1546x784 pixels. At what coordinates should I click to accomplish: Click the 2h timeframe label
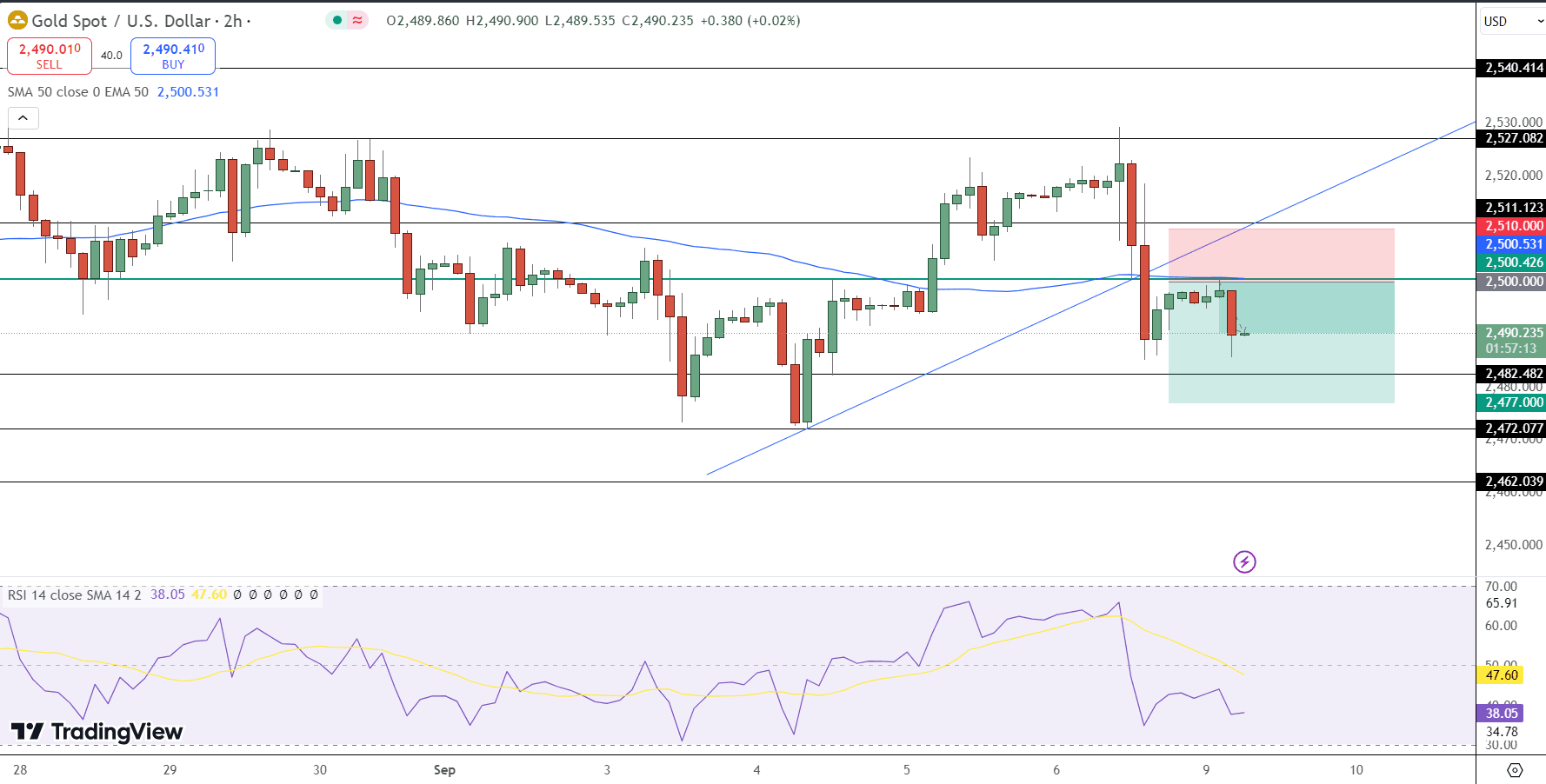pos(233,21)
